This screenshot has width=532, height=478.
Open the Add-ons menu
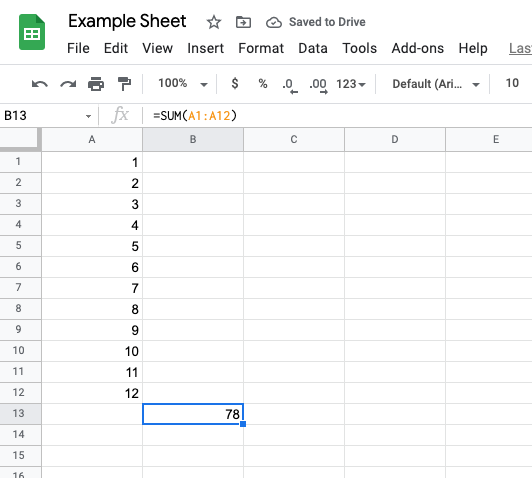click(417, 48)
